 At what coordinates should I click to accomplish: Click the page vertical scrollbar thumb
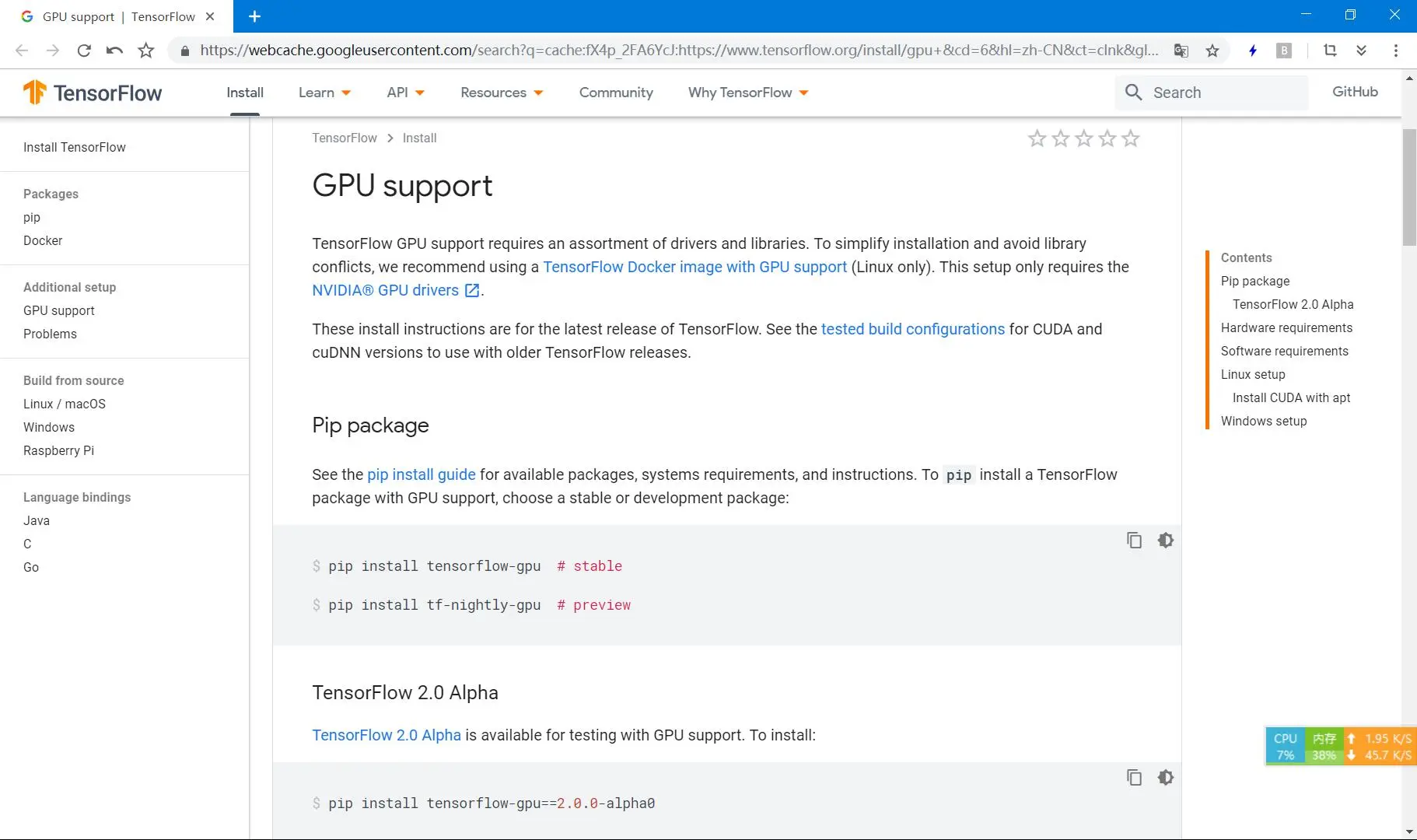[1409, 187]
